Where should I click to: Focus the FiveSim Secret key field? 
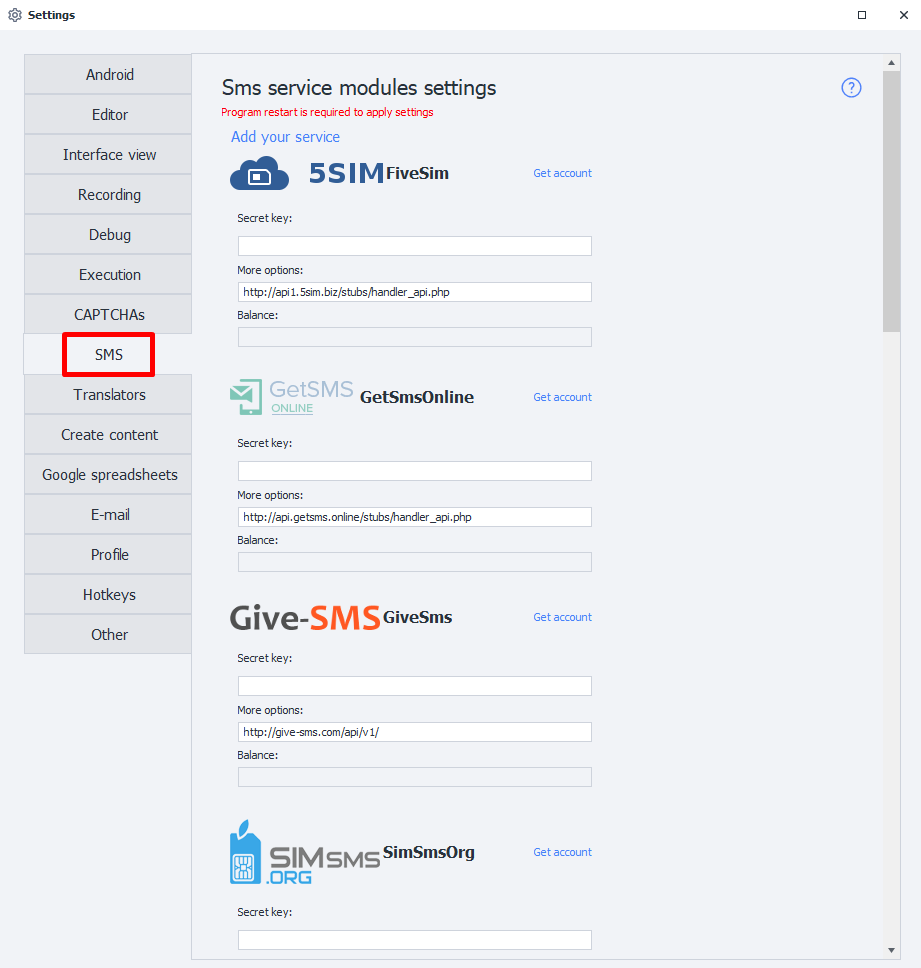[x=414, y=246]
